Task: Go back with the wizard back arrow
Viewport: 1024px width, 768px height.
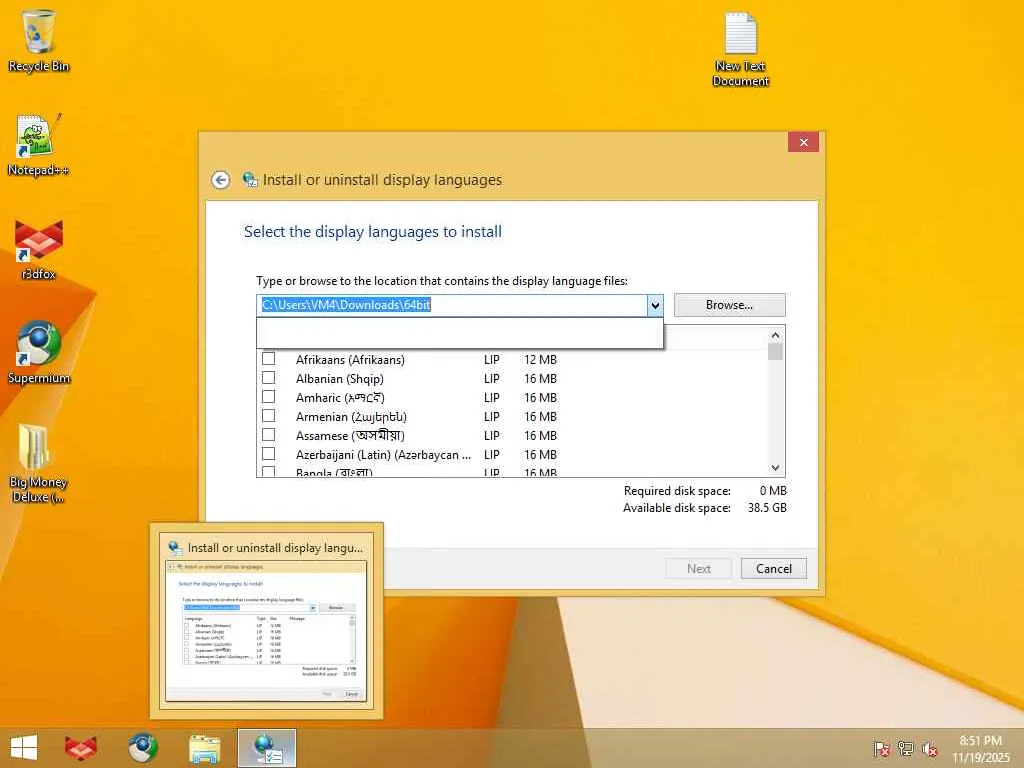Action: [221, 180]
